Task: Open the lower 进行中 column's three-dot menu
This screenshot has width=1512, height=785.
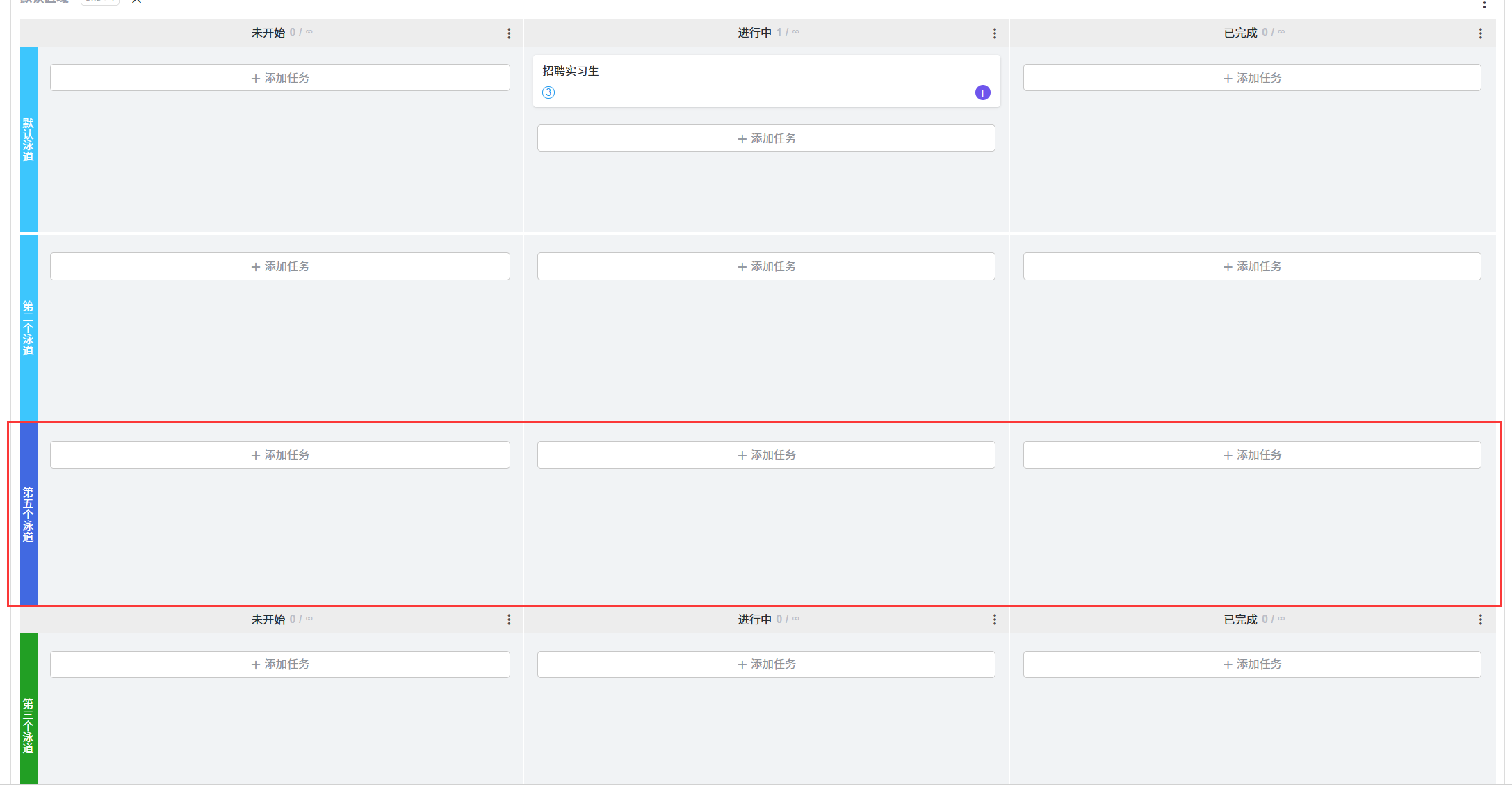Action: point(994,620)
